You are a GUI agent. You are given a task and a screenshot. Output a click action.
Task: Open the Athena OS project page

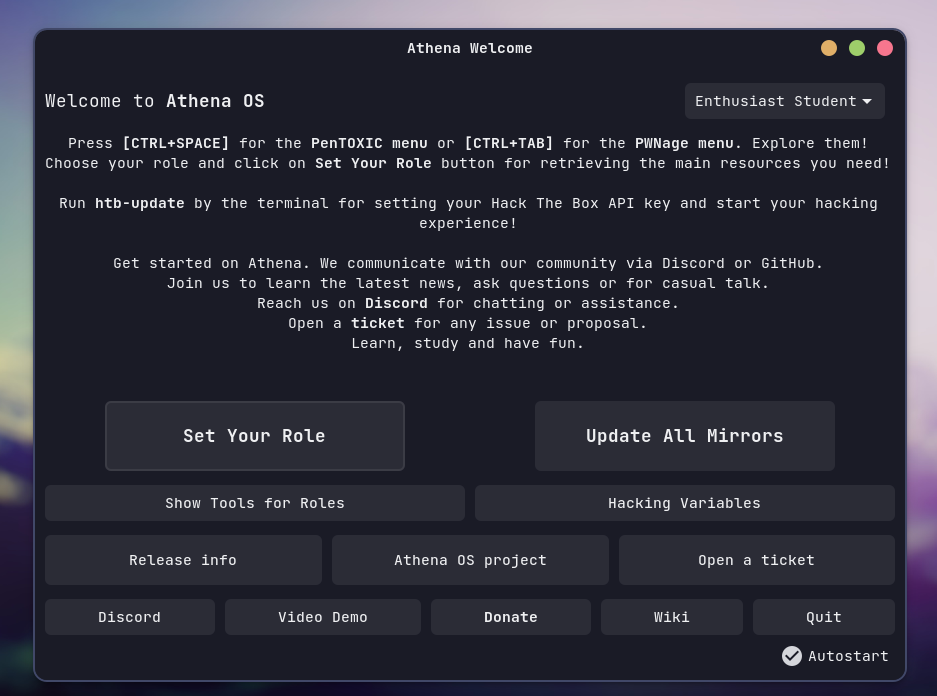470,560
